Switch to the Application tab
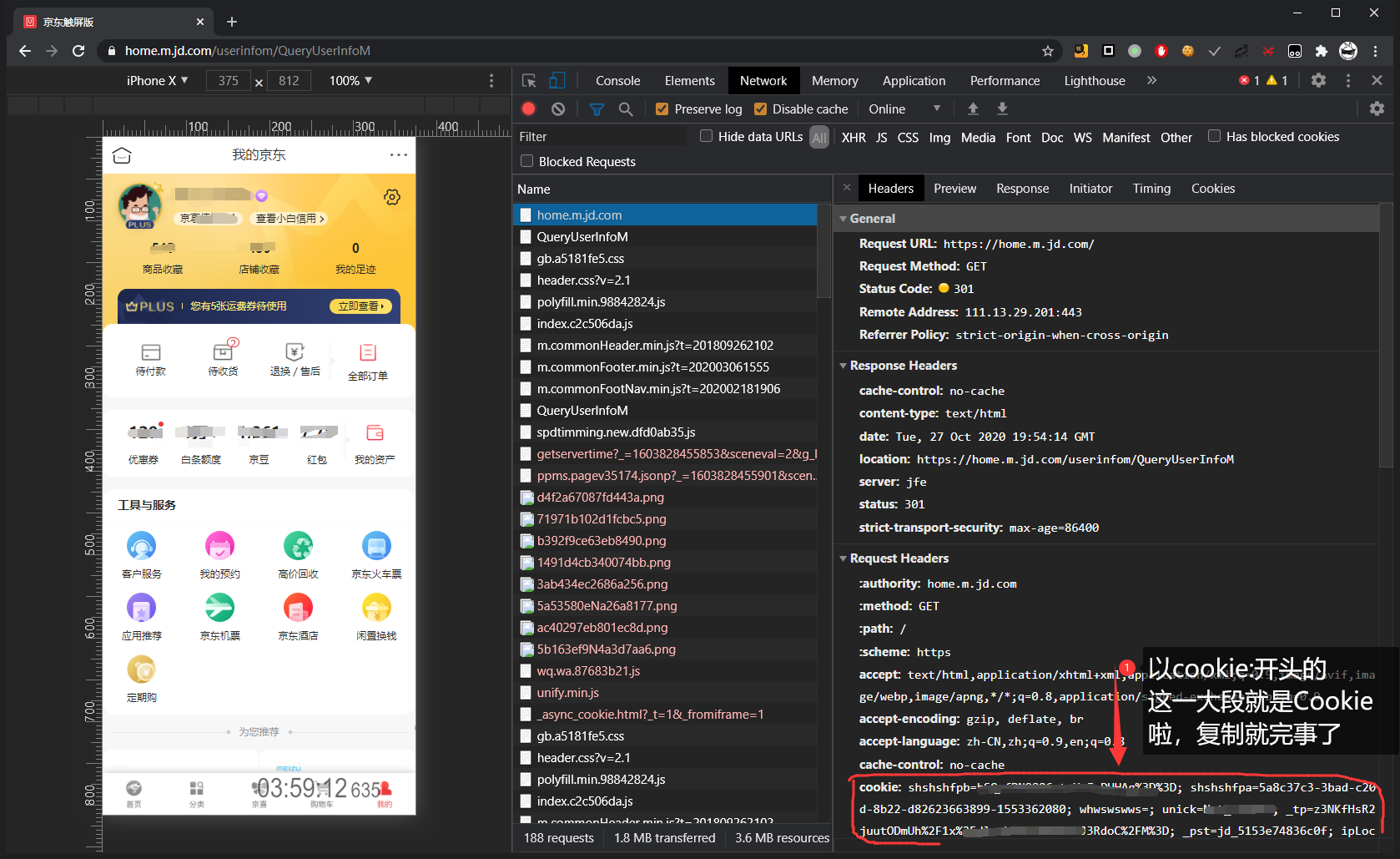 (x=914, y=81)
